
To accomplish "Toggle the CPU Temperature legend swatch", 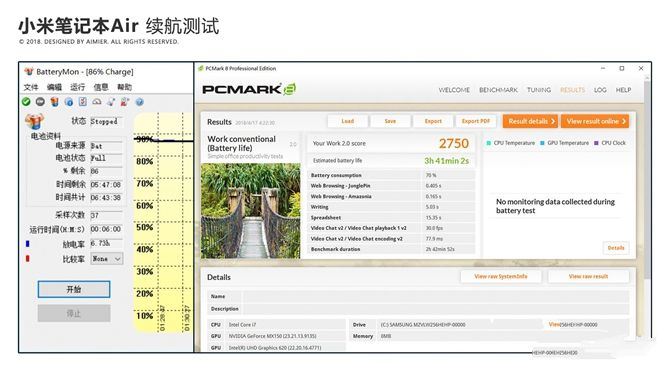I will (x=488, y=143).
